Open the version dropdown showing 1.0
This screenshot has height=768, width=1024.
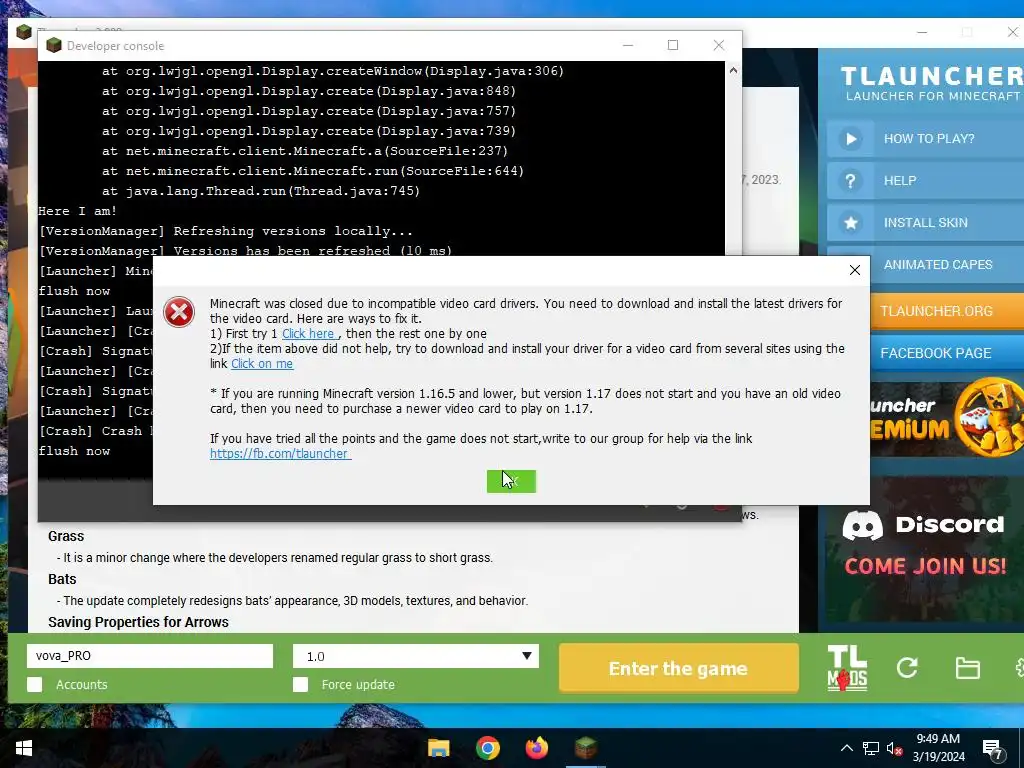(415, 656)
